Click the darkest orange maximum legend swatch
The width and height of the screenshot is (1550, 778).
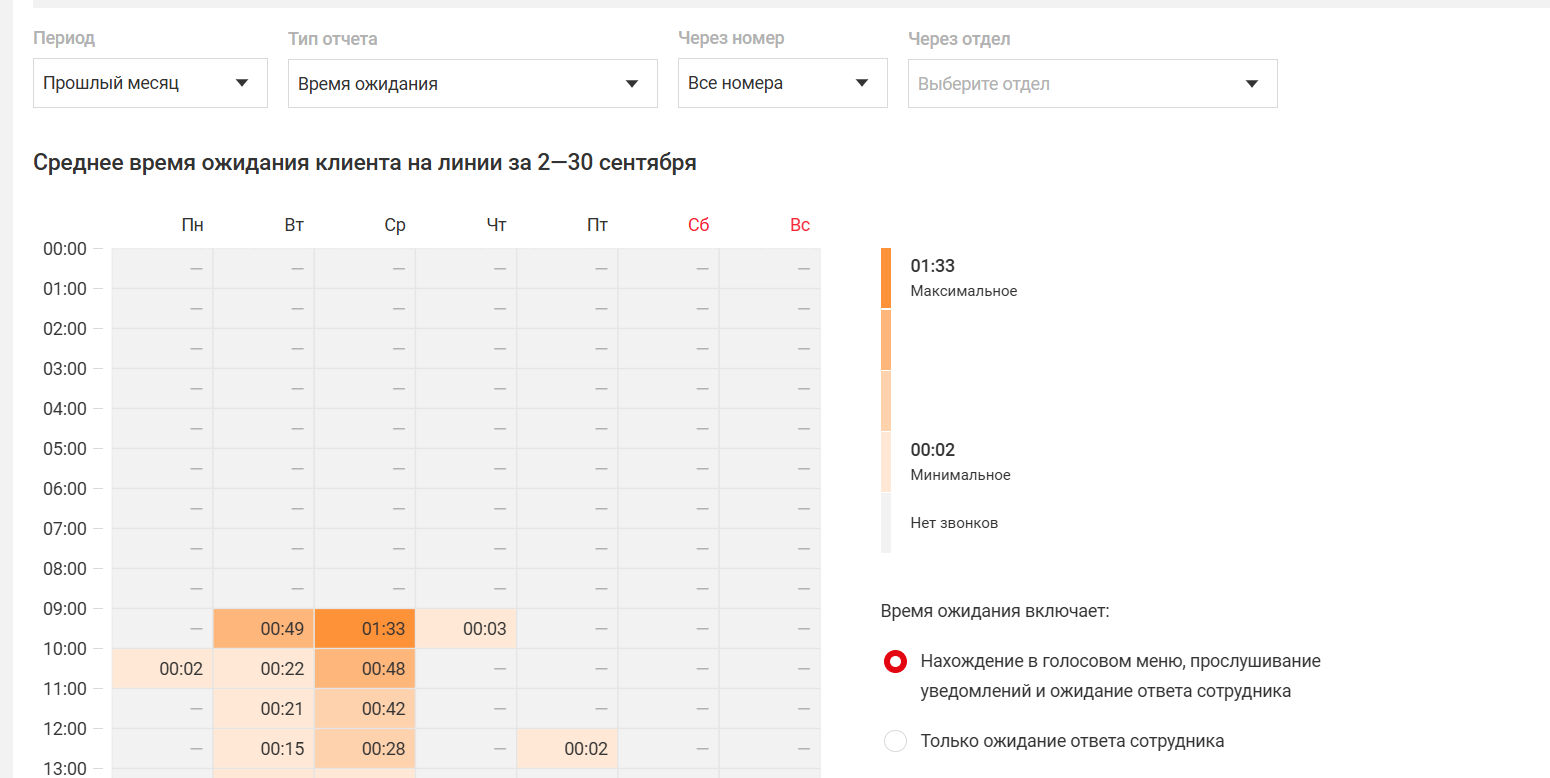click(x=886, y=278)
